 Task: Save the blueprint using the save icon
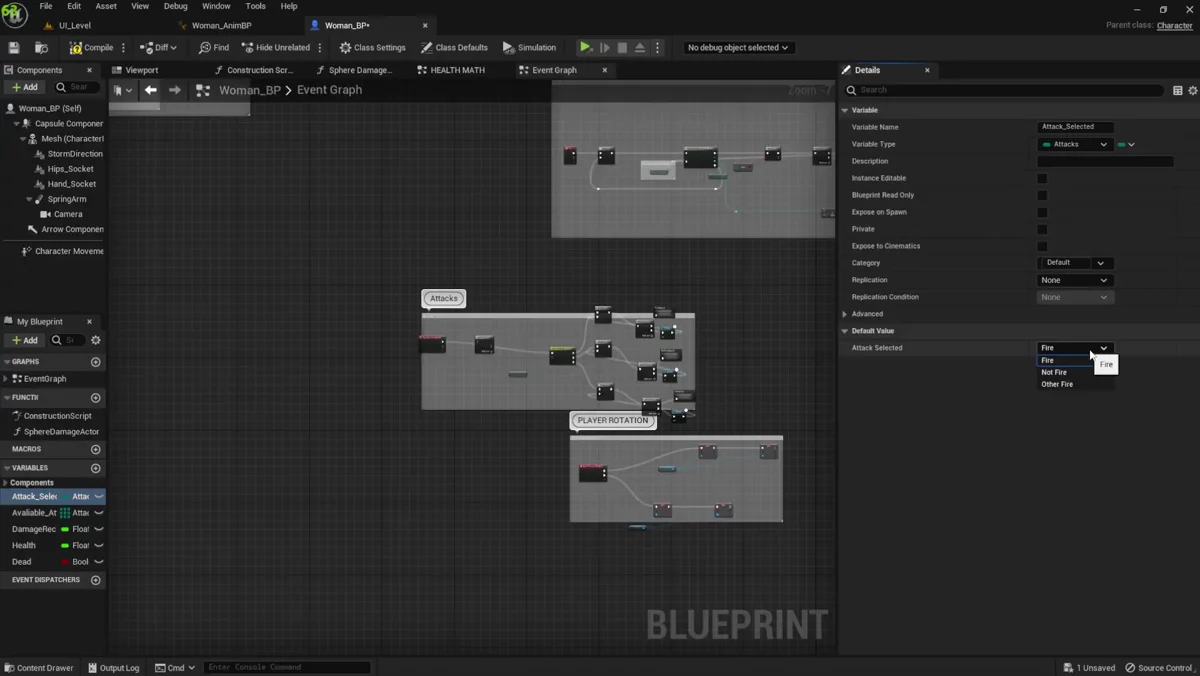click(14, 47)
